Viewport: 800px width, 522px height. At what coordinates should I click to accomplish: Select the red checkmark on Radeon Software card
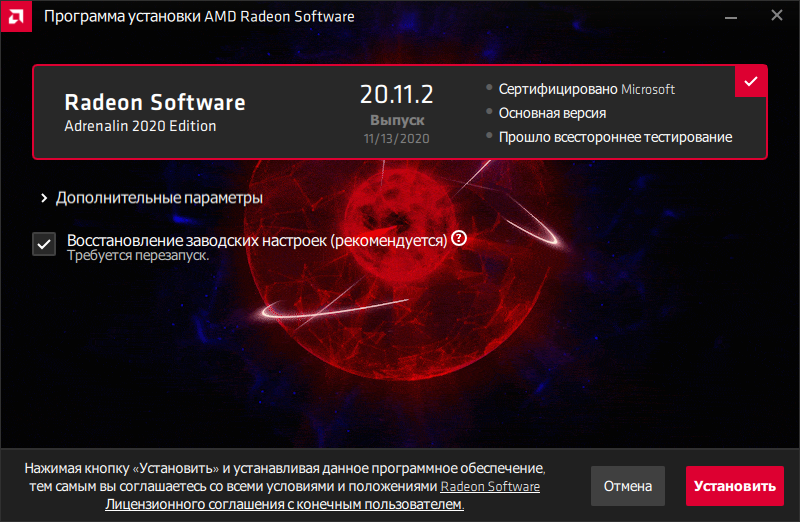click(751, 82)
